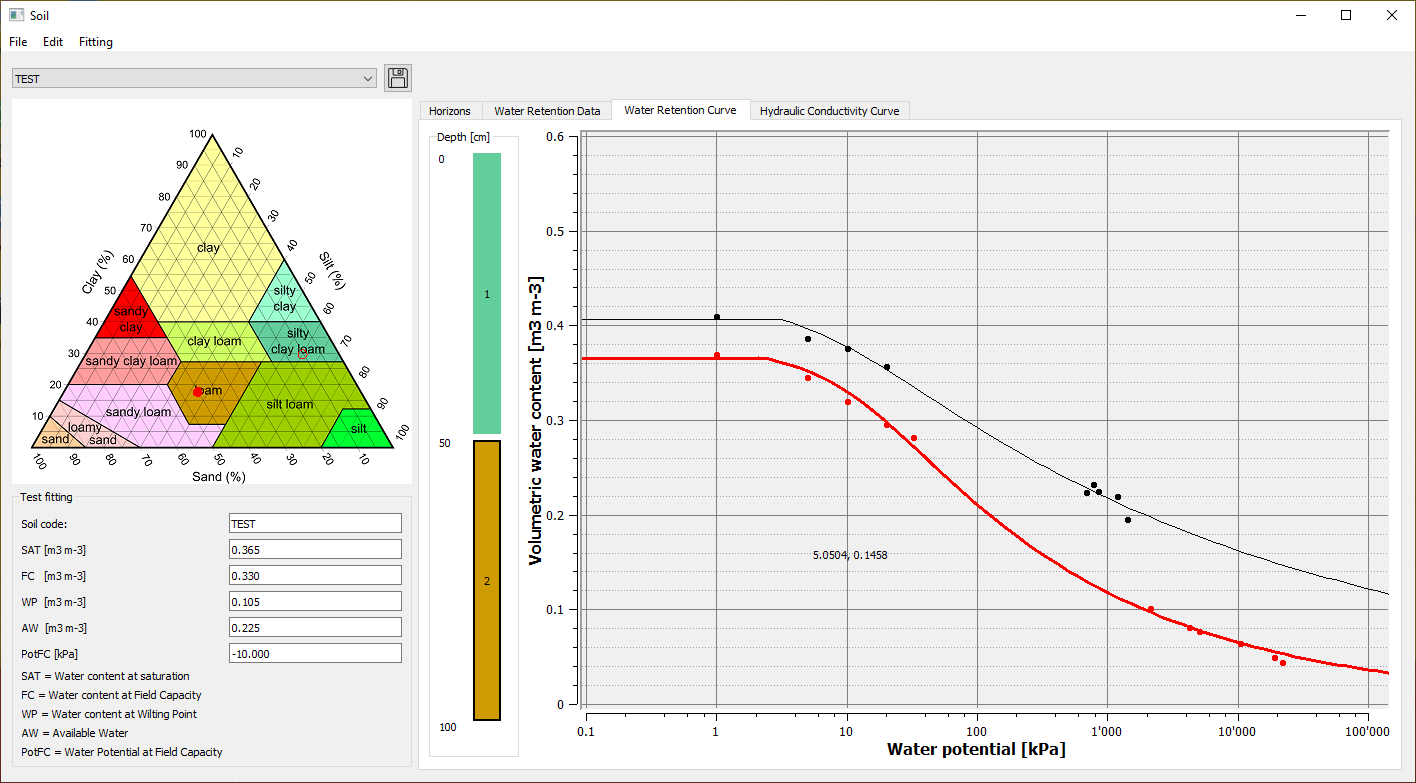Click the SAT value field
Viewport: 1416px width, 783px height.
coord(315,549)
